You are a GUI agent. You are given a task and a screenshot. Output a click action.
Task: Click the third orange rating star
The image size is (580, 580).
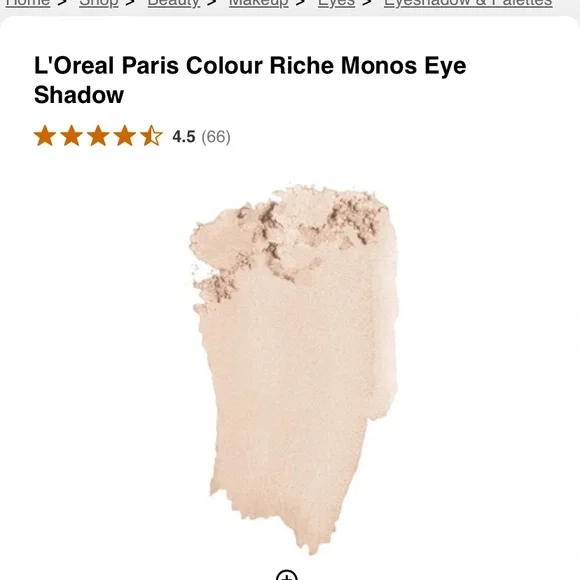98,136
